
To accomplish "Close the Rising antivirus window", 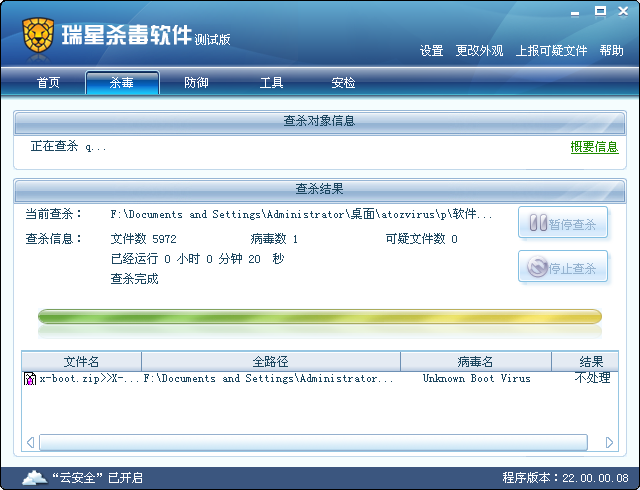I will click(623, 11).
